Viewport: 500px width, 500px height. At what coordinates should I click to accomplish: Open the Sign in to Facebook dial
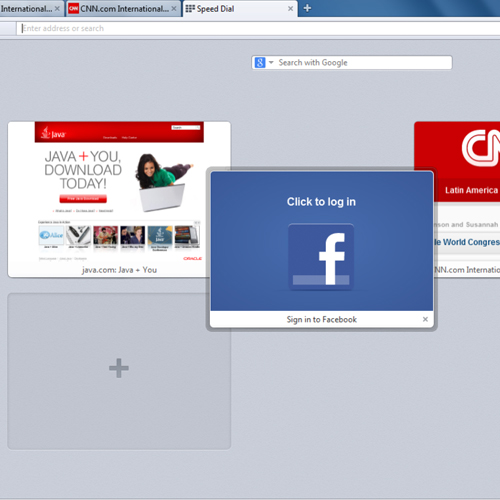pos(322,249)
